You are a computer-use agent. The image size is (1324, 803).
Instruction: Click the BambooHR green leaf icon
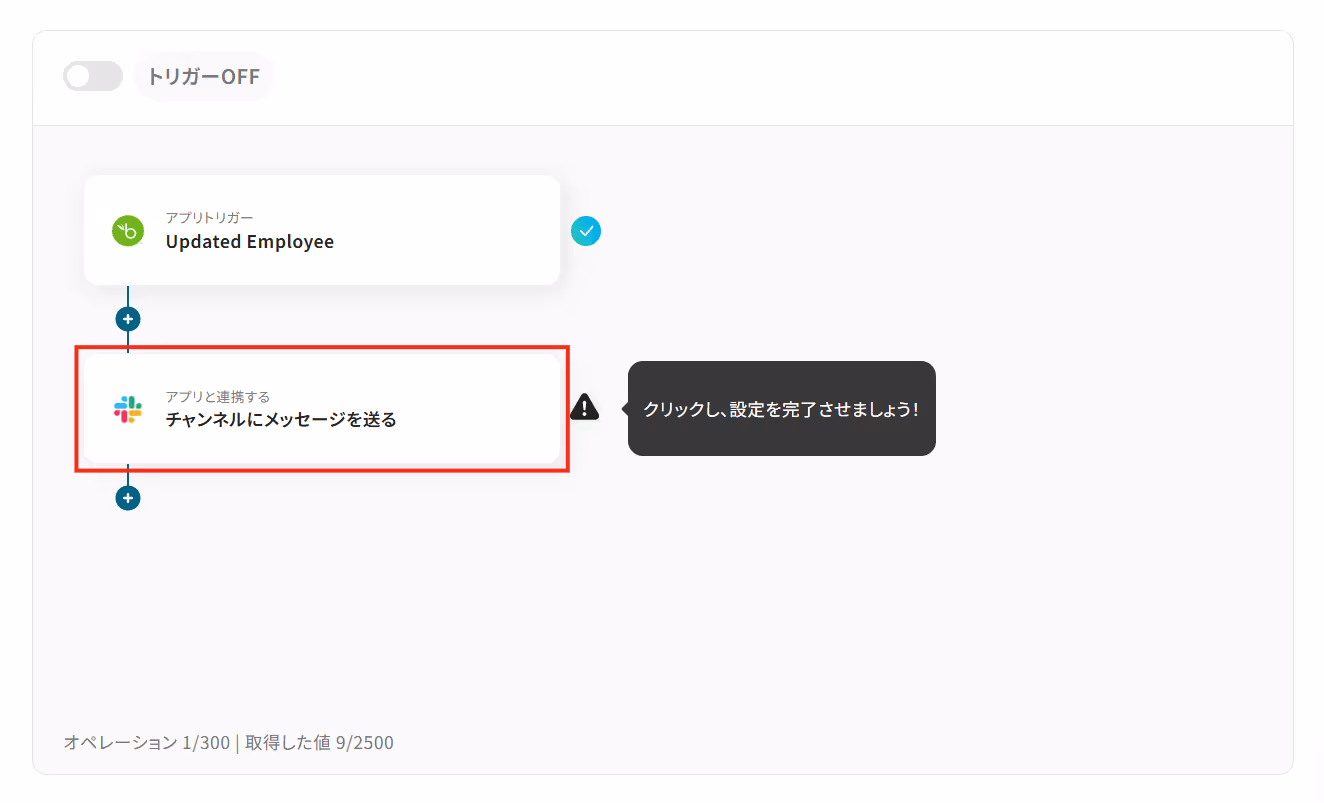coord(128,231)
